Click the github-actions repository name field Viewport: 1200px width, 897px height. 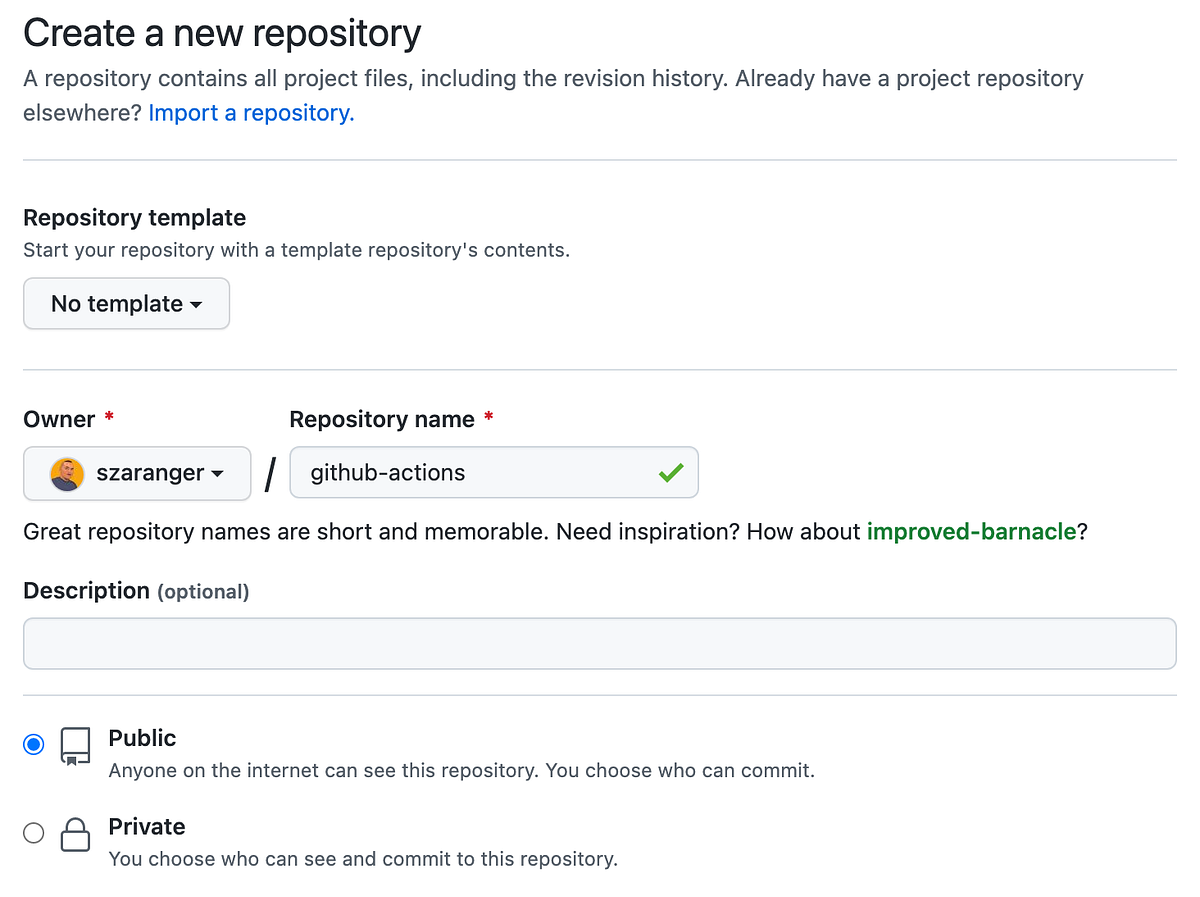pos(450,472)
